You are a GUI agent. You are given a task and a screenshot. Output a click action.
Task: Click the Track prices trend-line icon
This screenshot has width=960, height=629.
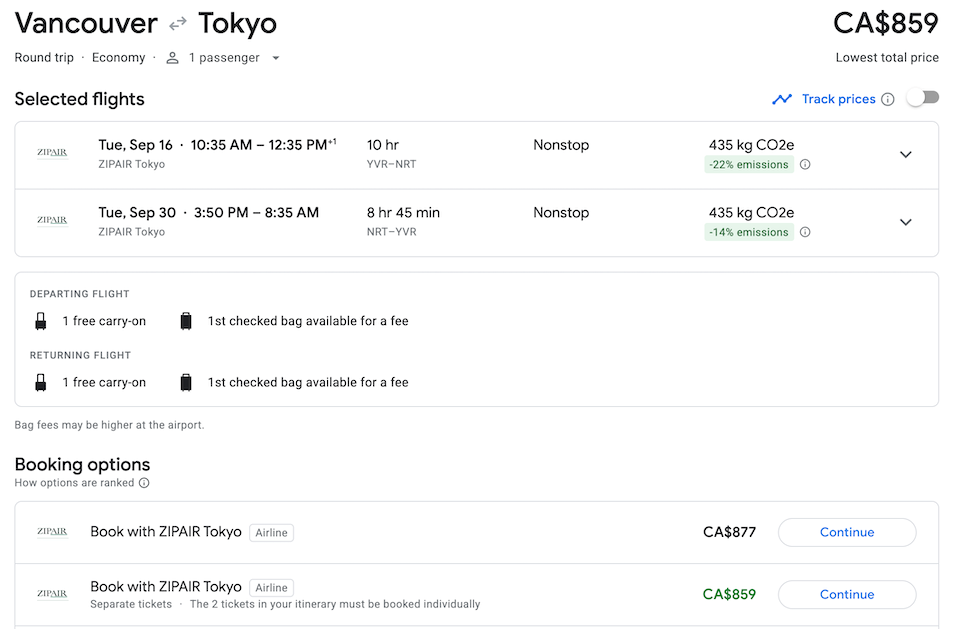click(x=782, y=99)
